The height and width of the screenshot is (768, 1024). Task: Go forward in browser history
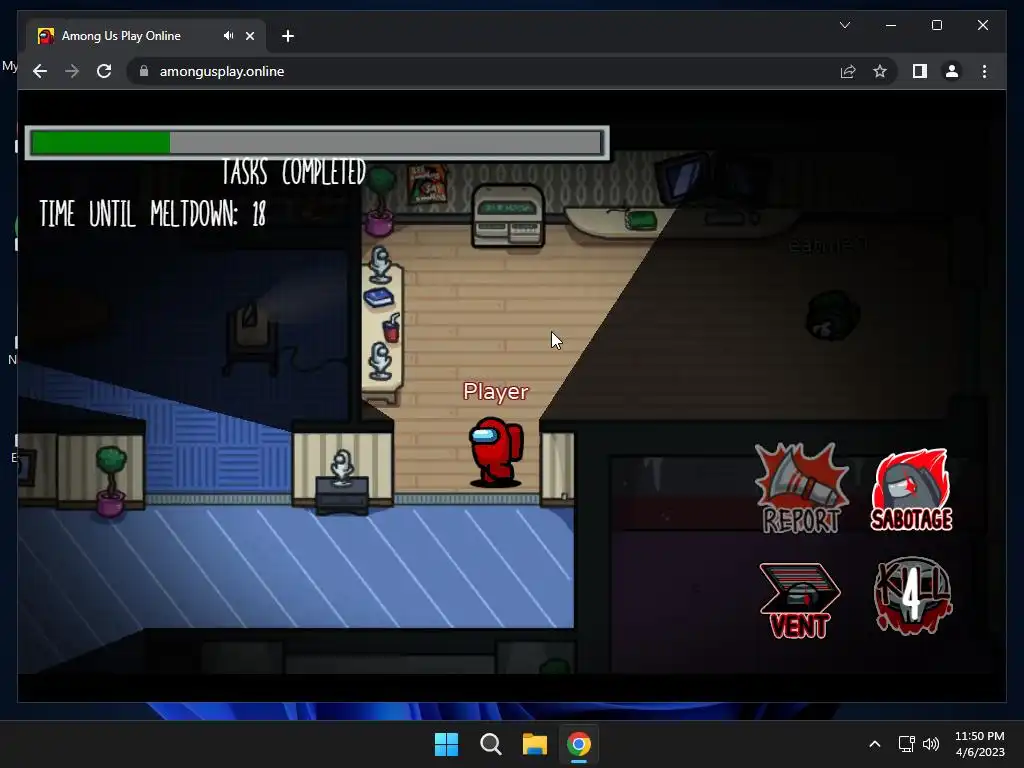72,71
